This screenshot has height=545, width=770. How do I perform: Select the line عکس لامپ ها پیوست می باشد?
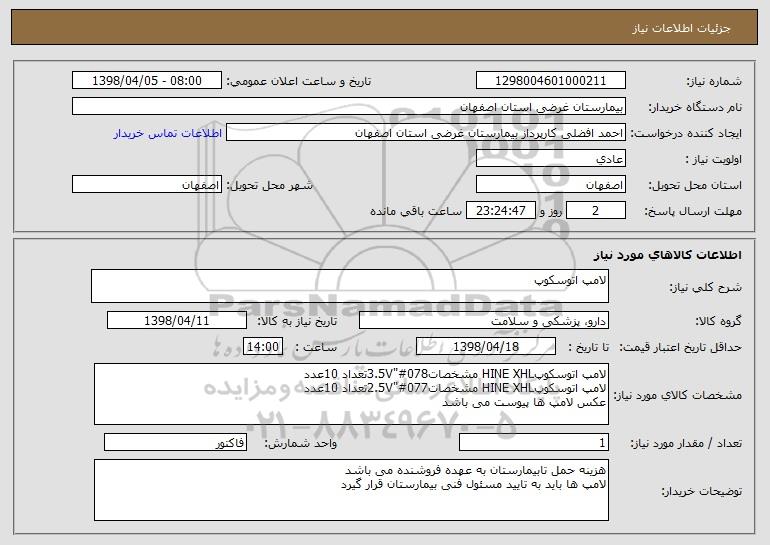coord(524,402)
